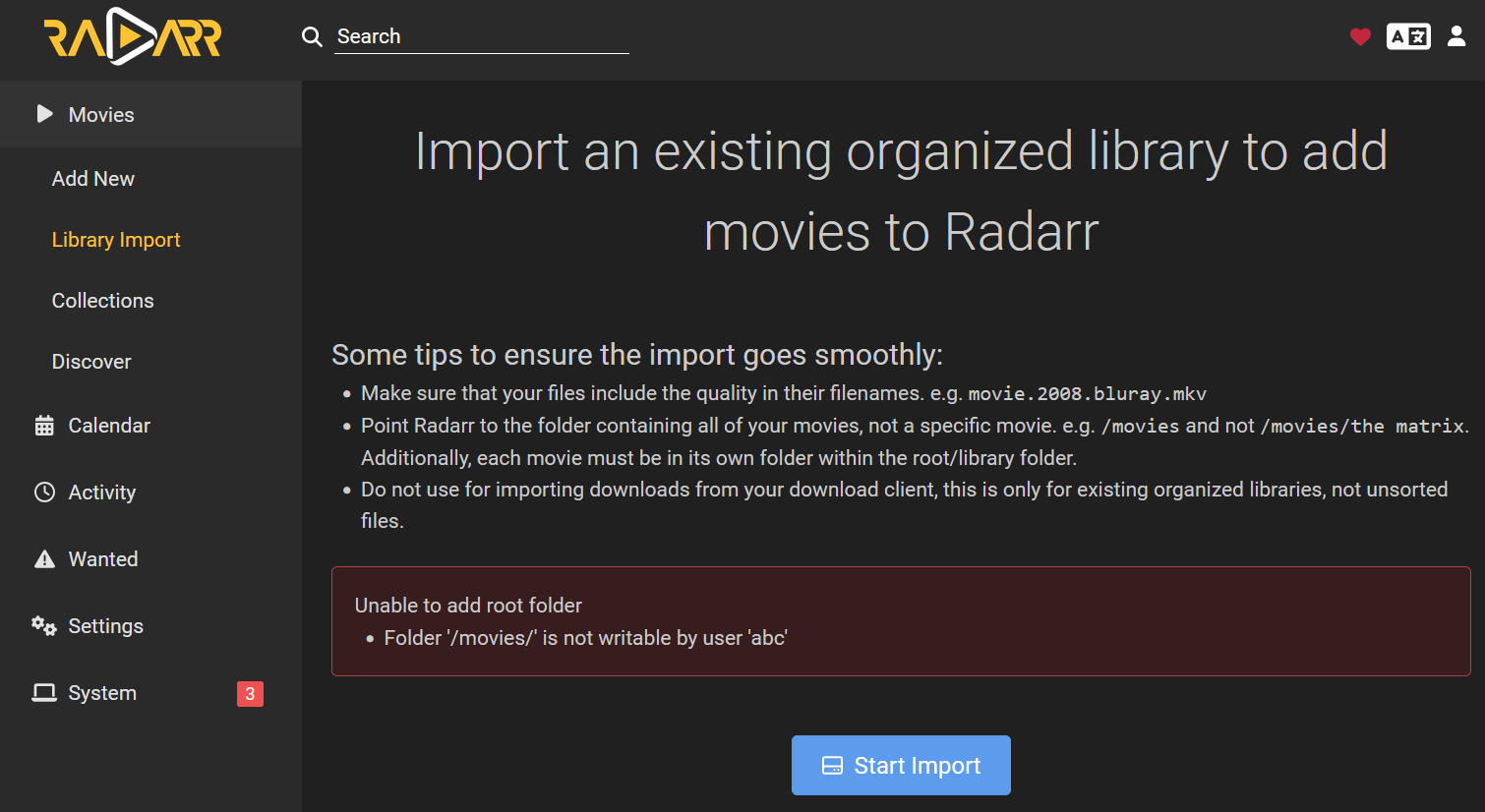1485x812 pixels.
Task: Click the Wanted warning triangle icon
Action: 44,559
